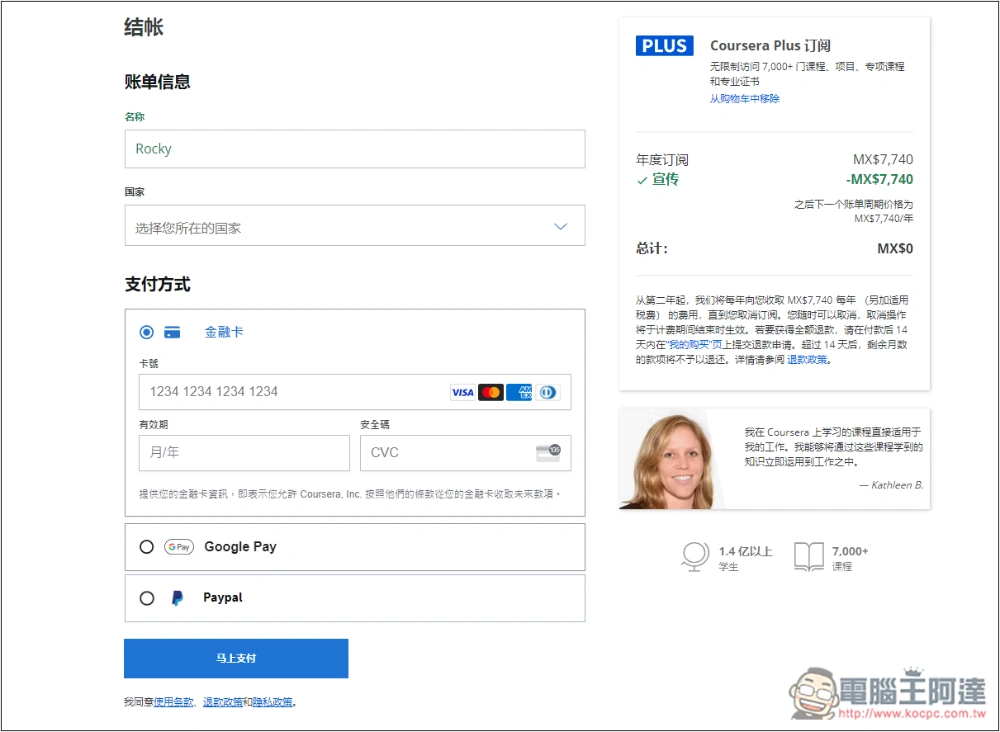Open the 使用条款 link below pay button
Screen dimensions: 1000x732
click(173, 702)
